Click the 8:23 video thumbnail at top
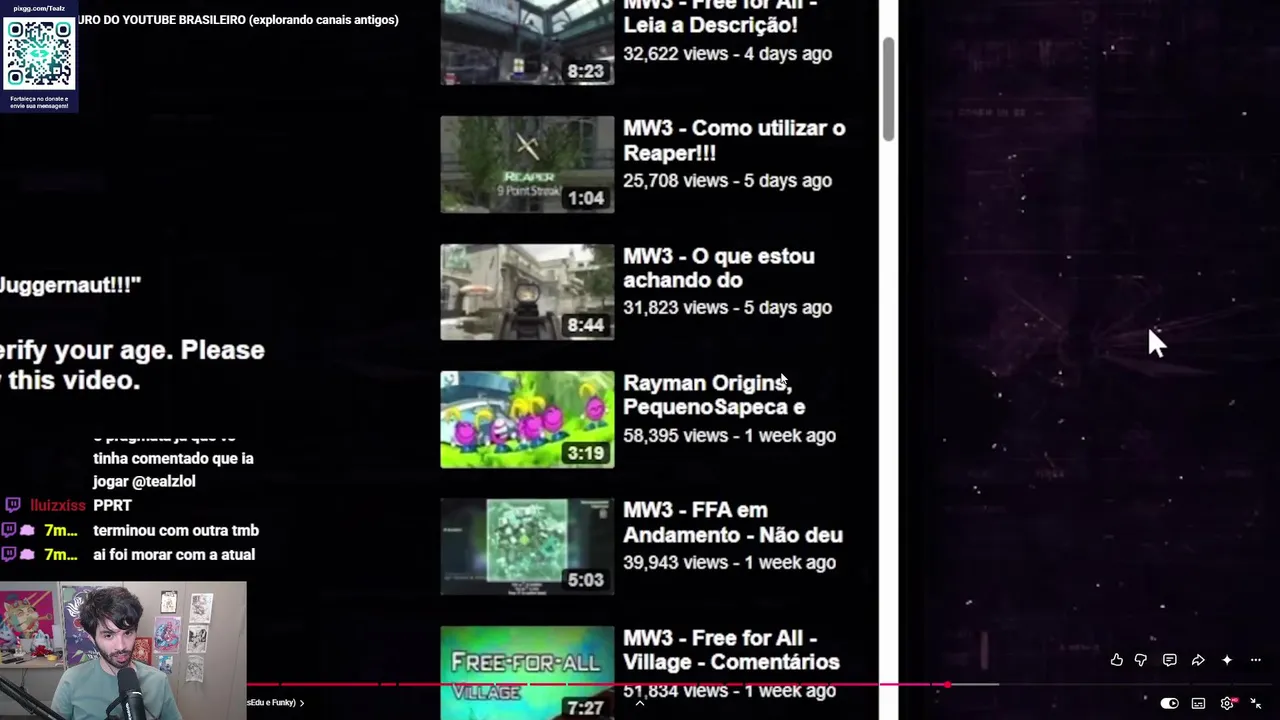This screenshot has height=720, width=1280. coord(527,42)
